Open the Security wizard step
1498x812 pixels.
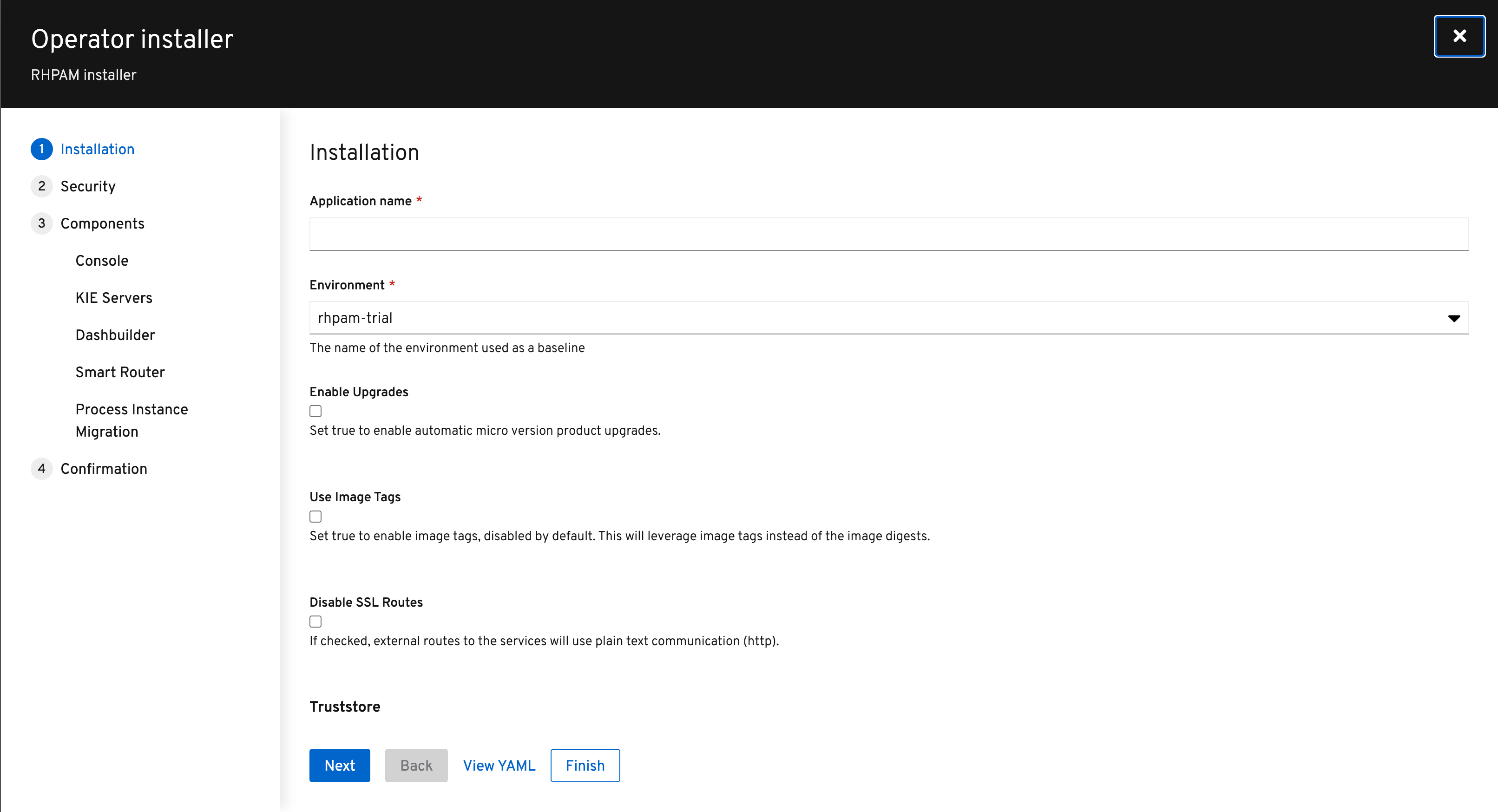click(x=88, y=187)
